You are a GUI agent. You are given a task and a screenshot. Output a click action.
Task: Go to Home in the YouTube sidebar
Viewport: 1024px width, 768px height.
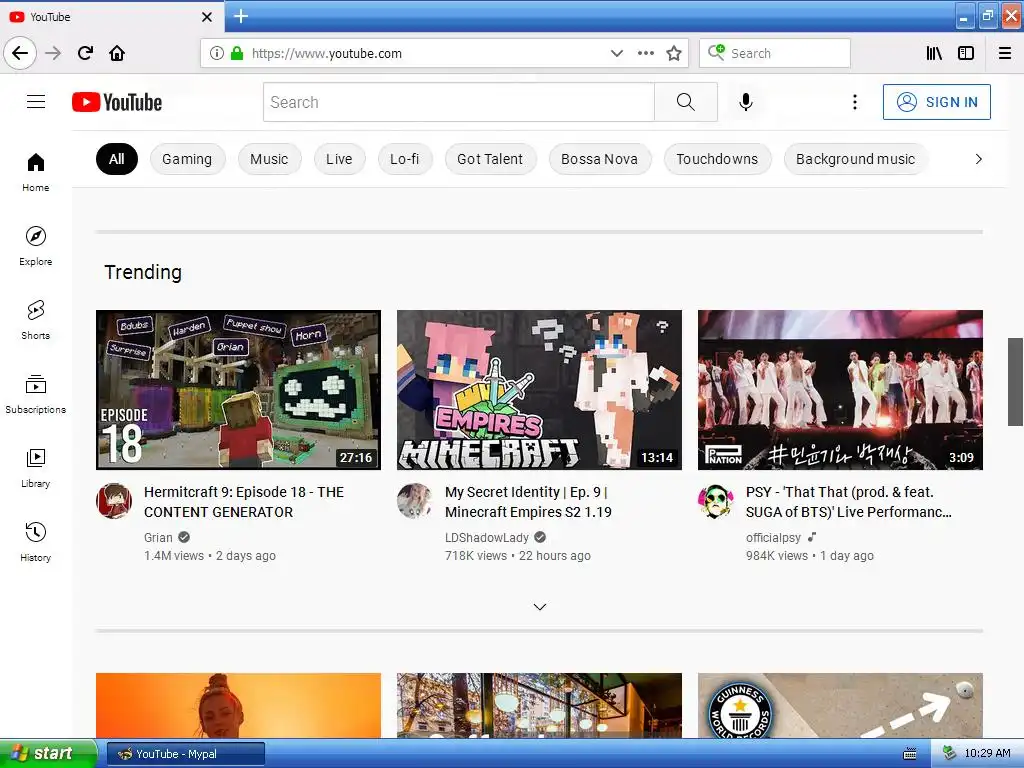(36, 172)
